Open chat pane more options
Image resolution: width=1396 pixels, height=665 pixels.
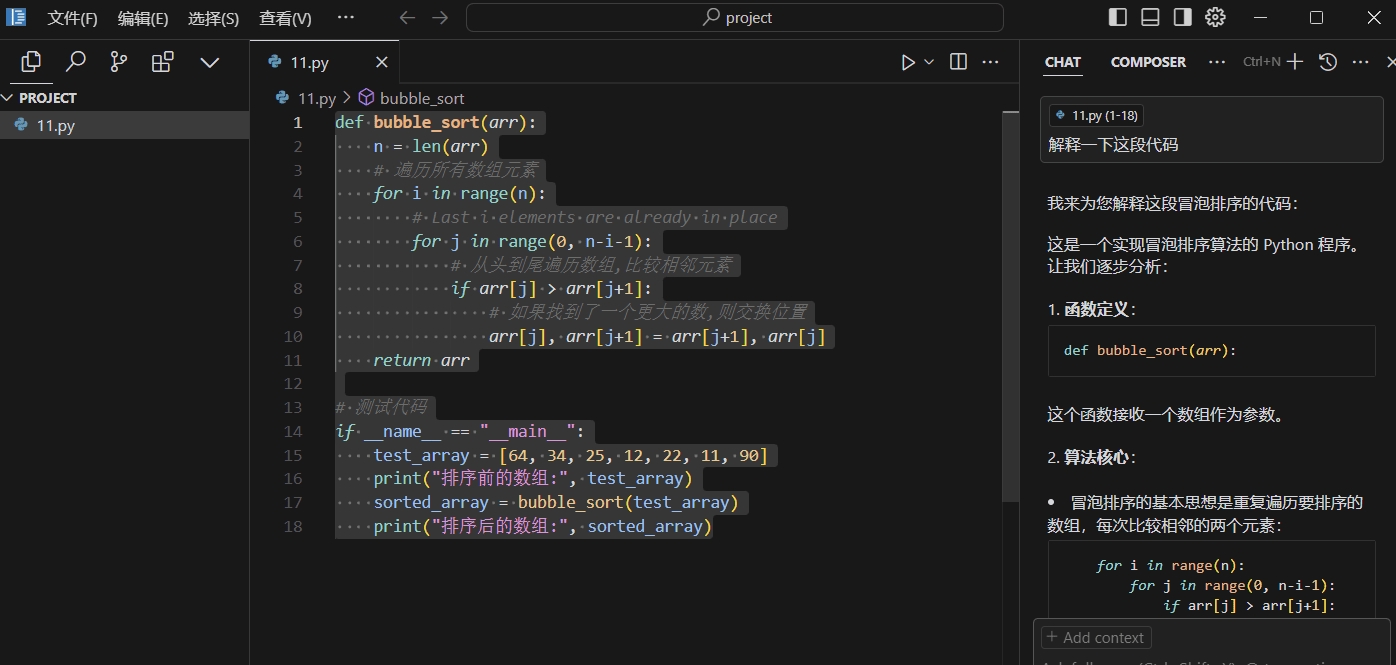click(x=1360, y=62)
